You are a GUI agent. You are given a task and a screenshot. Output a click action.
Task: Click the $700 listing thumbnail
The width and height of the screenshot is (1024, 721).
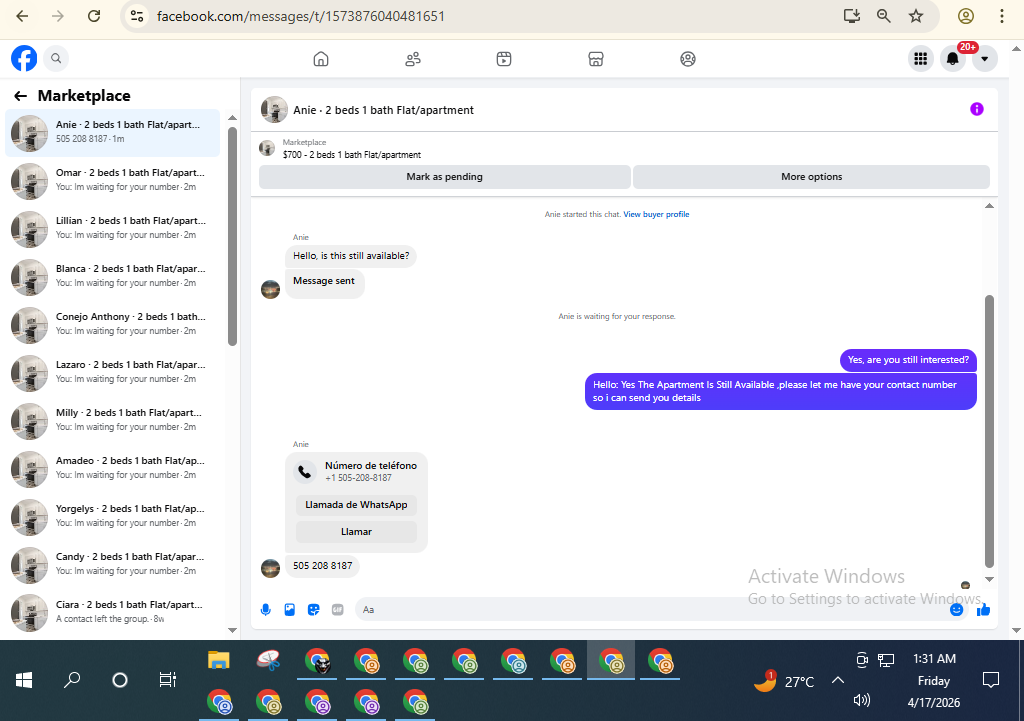tap(267, 148)
